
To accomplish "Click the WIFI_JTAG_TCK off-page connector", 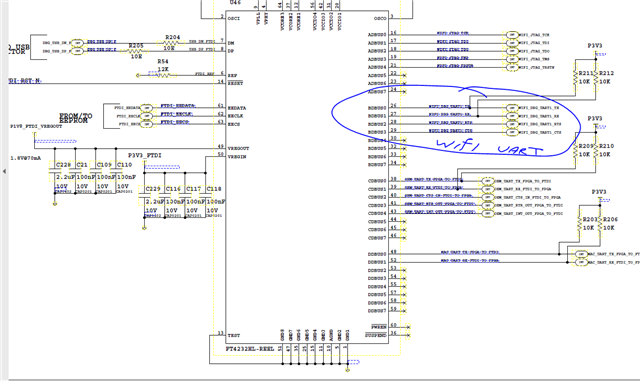I will tap(512, 35).
